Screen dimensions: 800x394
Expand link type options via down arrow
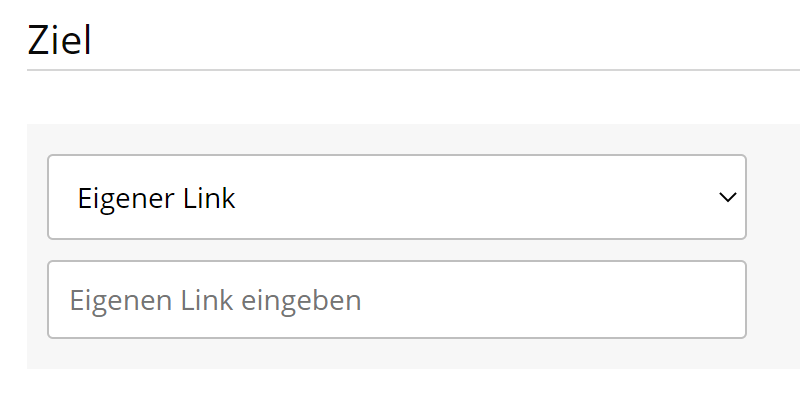tap(727, 197)
